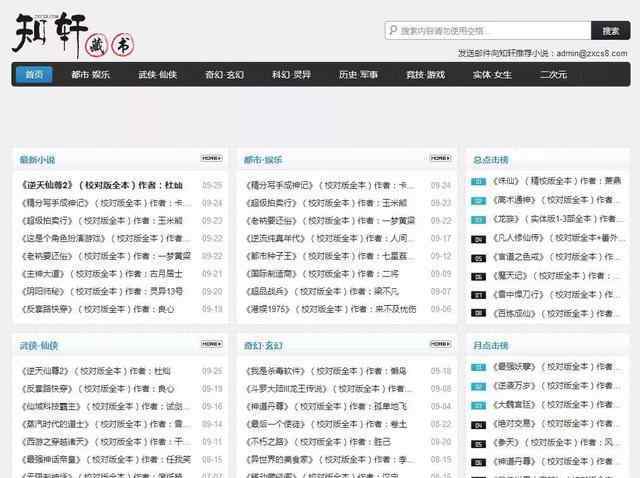Open 《异世界的美食家》 novel link

point(329,460)
